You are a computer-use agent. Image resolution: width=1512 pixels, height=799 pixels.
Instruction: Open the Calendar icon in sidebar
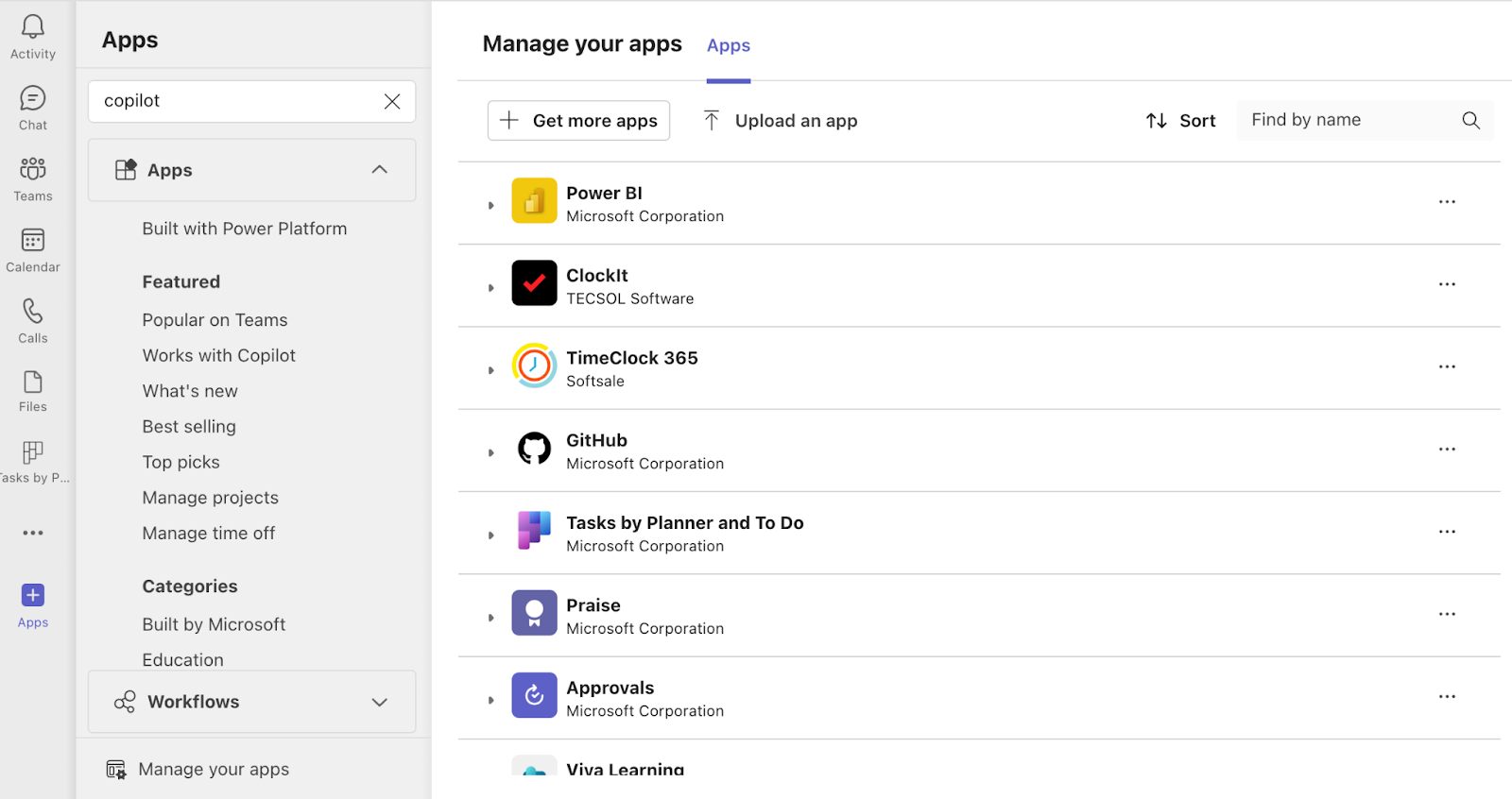[x=33, y=240]
